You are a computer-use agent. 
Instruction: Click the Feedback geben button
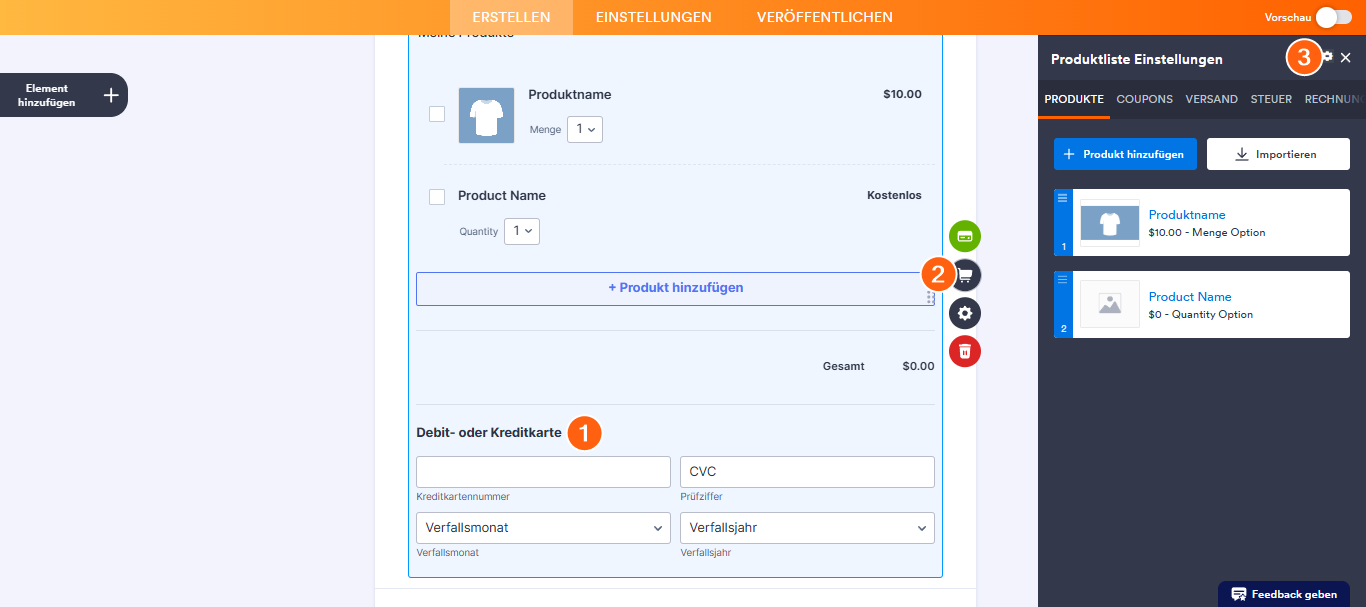pos(1284,594)
